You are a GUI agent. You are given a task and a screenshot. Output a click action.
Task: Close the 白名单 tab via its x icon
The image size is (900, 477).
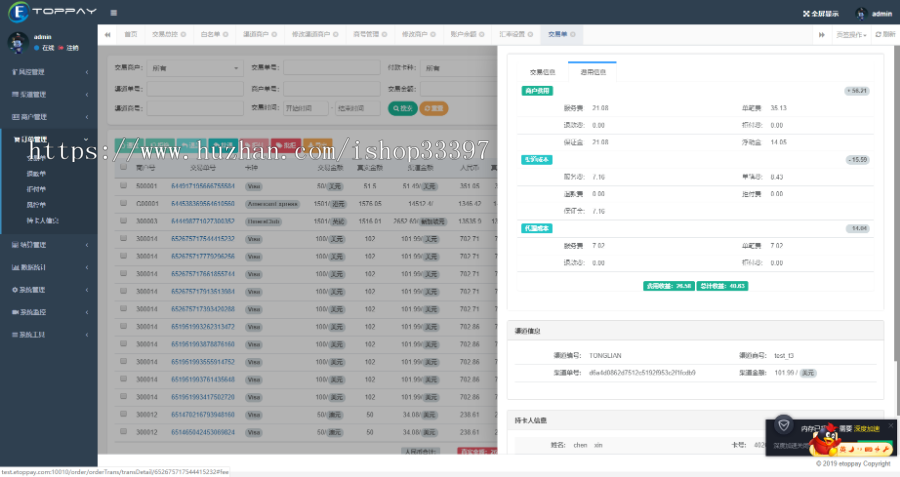point(226,34)
